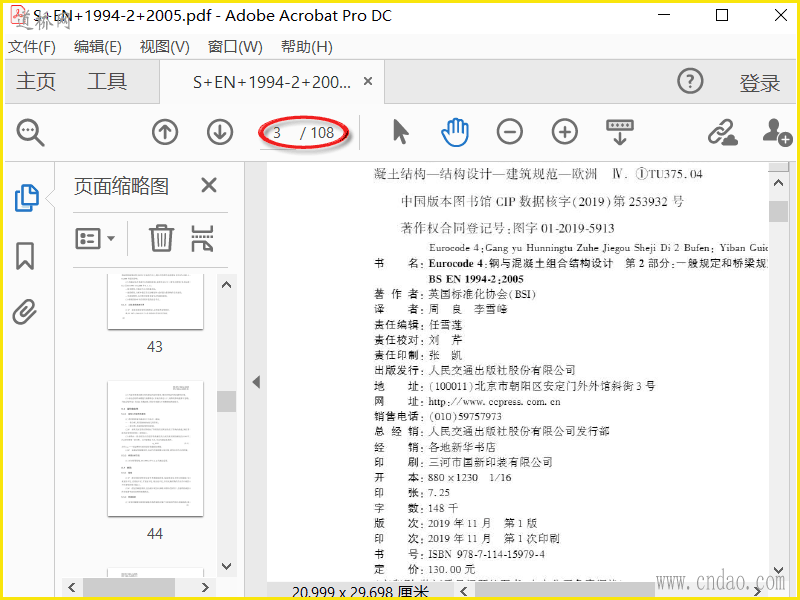The width and height of the screenshot is (800, 600).
Task: Select page thumbnail 44
Action: (155, 448)
